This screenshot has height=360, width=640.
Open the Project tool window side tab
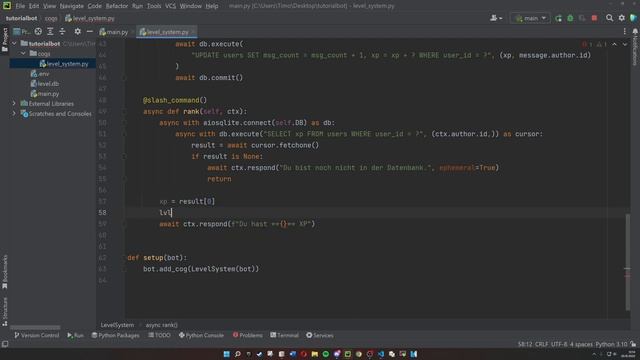pos(5,40)
